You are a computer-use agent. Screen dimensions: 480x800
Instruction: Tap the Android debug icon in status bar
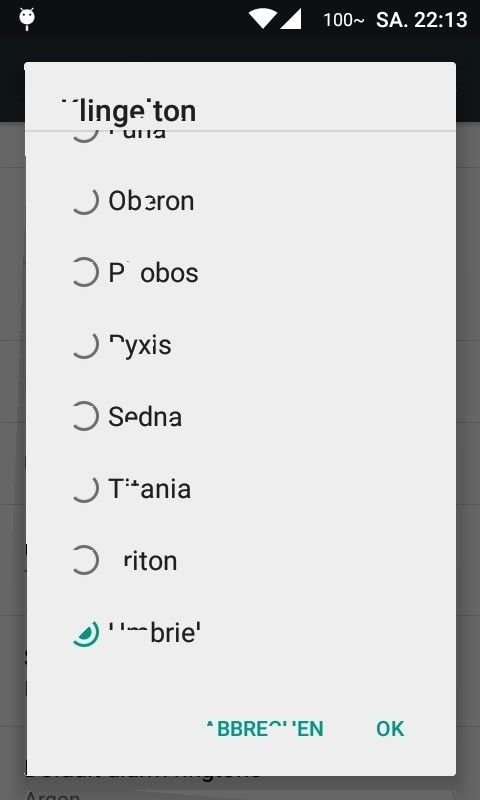click(x=27, y=19)
